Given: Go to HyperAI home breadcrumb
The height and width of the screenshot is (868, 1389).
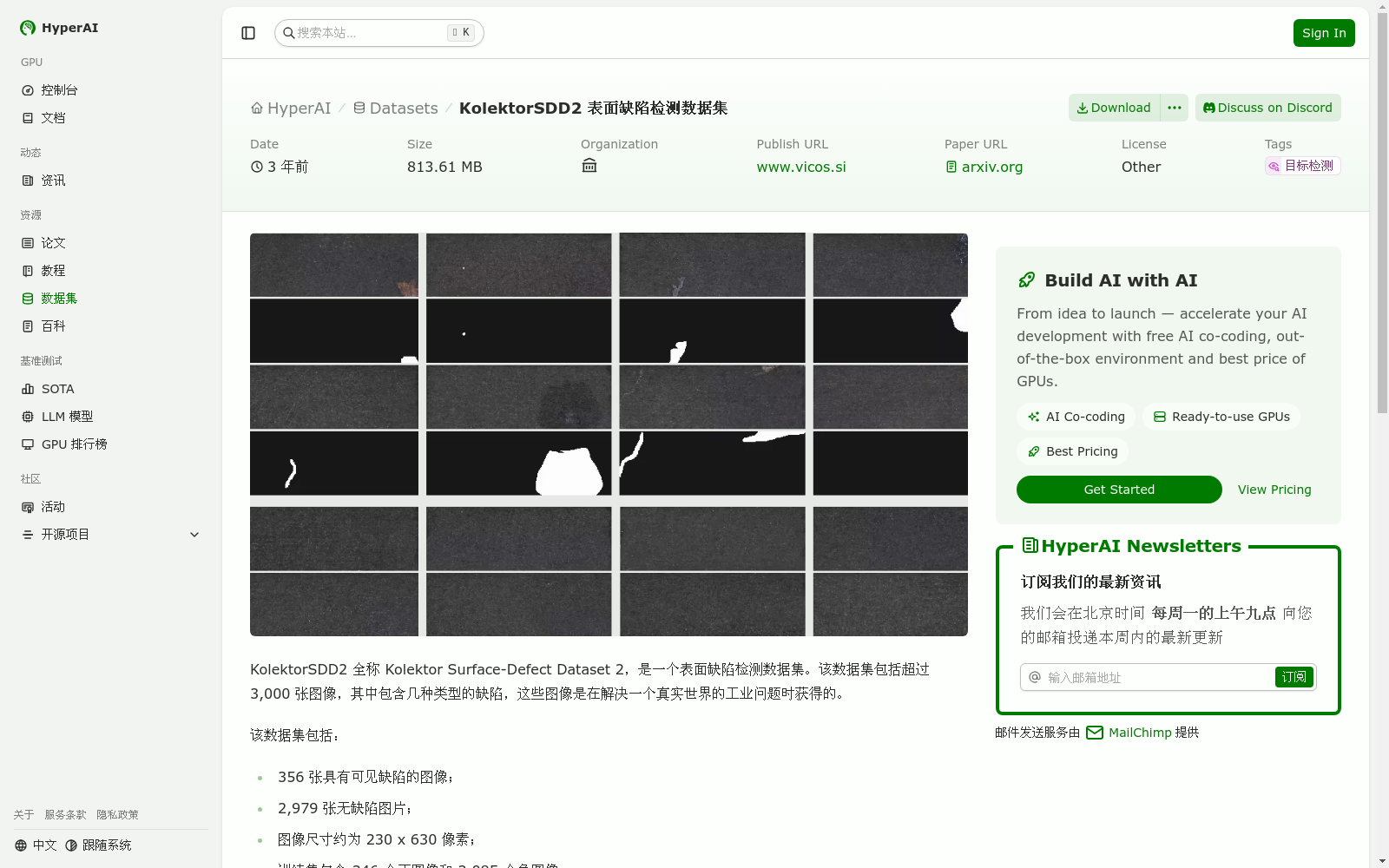Looking at the screenshot, I should (x=291, y=108).
